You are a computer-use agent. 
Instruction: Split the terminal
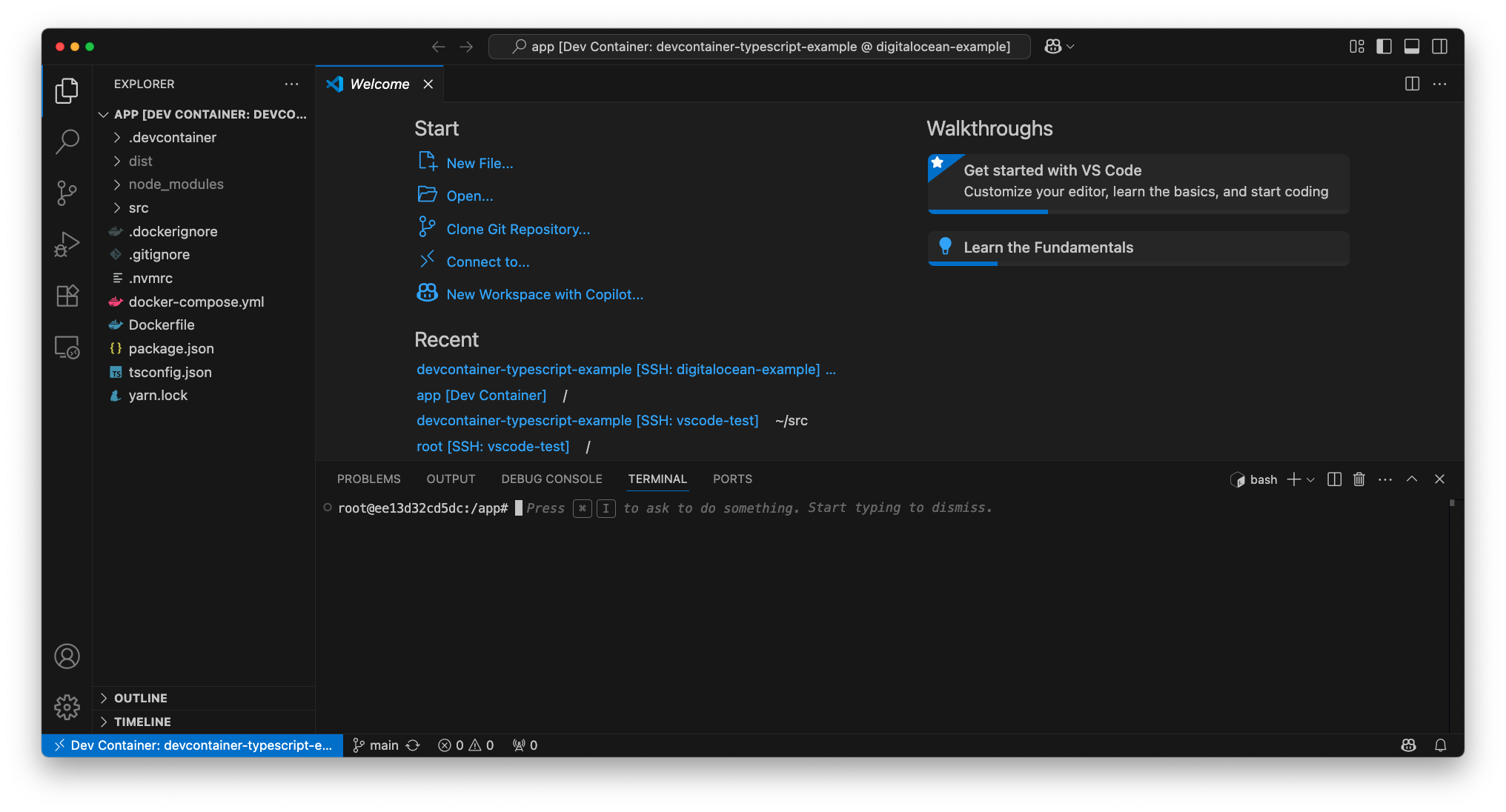pos(1334,479)
